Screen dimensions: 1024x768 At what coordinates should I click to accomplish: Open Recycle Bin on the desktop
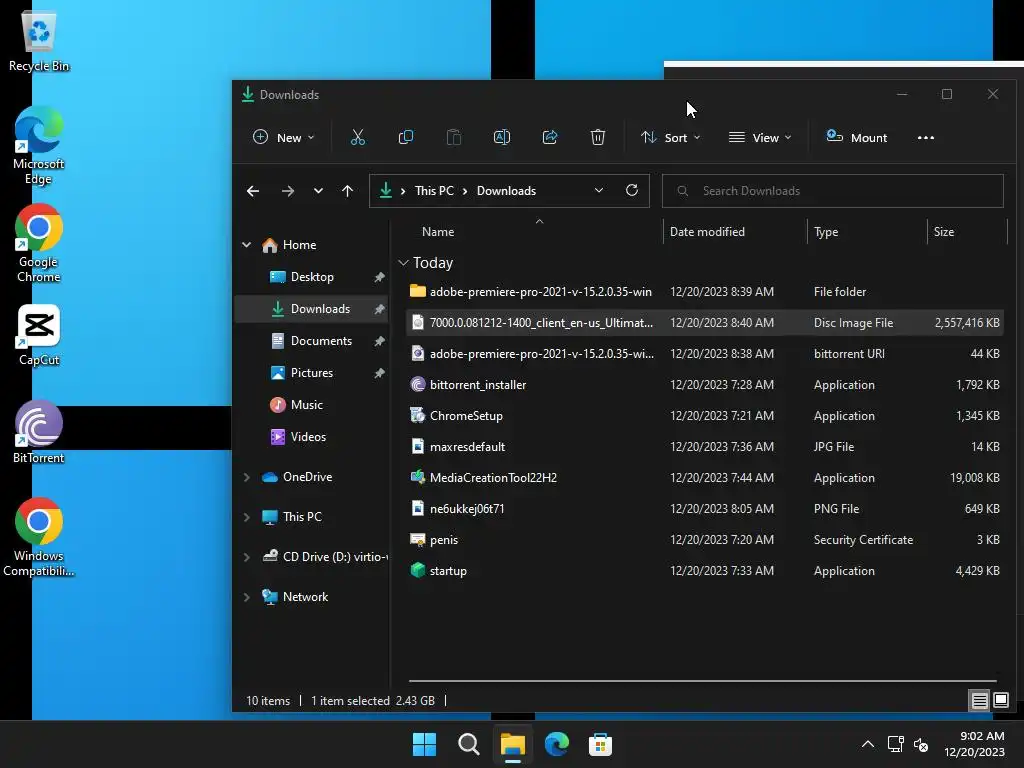click(39, 40)
